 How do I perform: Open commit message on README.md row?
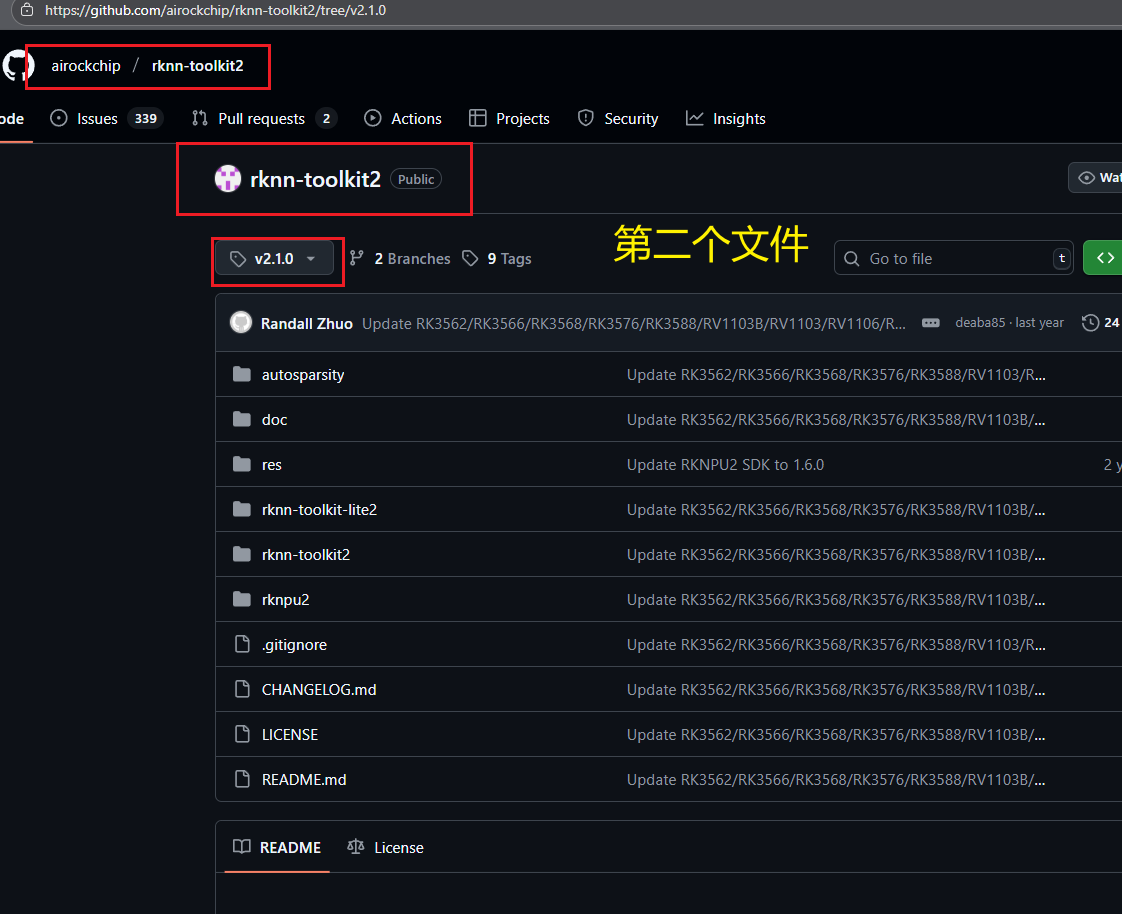coord(836,780)
